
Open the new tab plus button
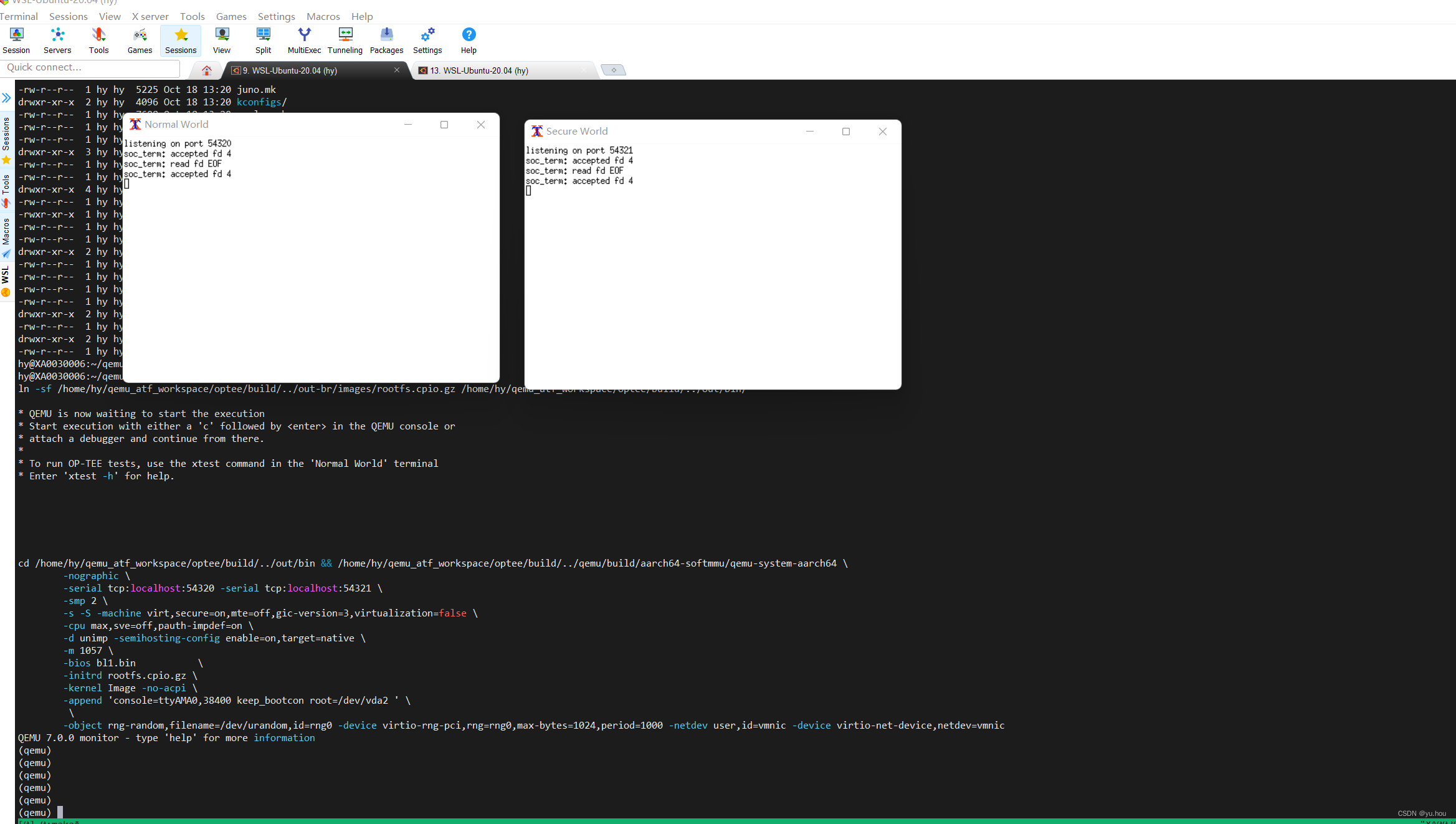pos(614,70)
